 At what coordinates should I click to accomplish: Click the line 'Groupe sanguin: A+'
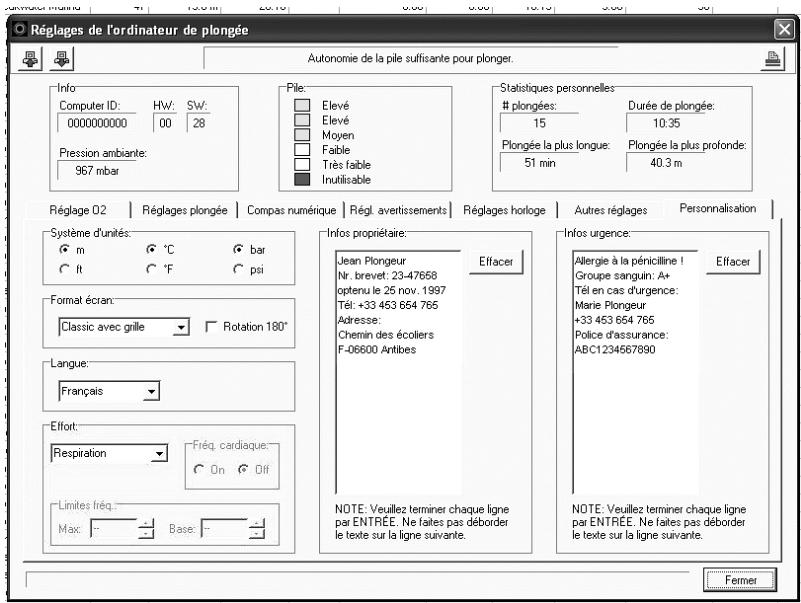click(x=622, y=275)
